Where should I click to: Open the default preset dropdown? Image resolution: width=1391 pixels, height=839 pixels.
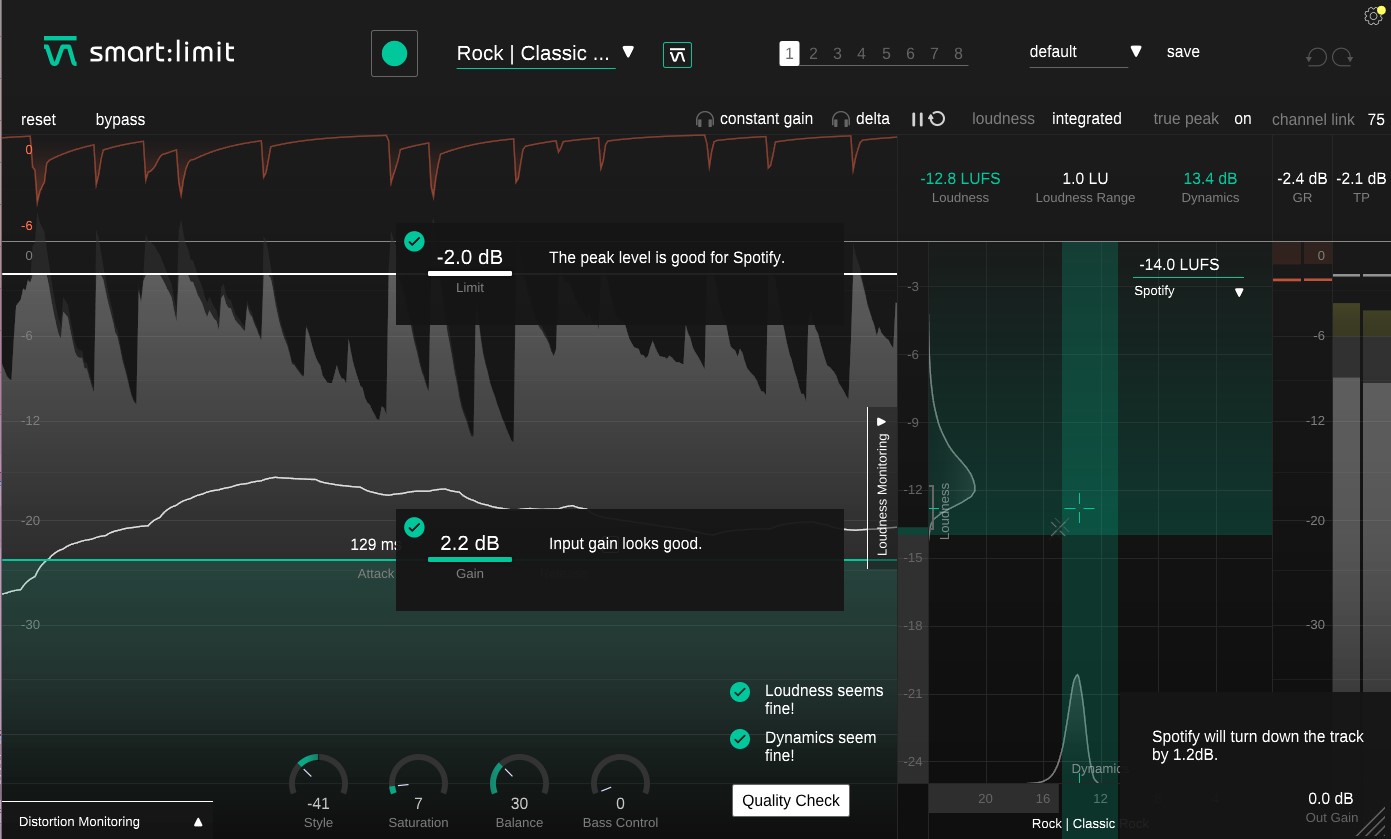coord(1086,52)
